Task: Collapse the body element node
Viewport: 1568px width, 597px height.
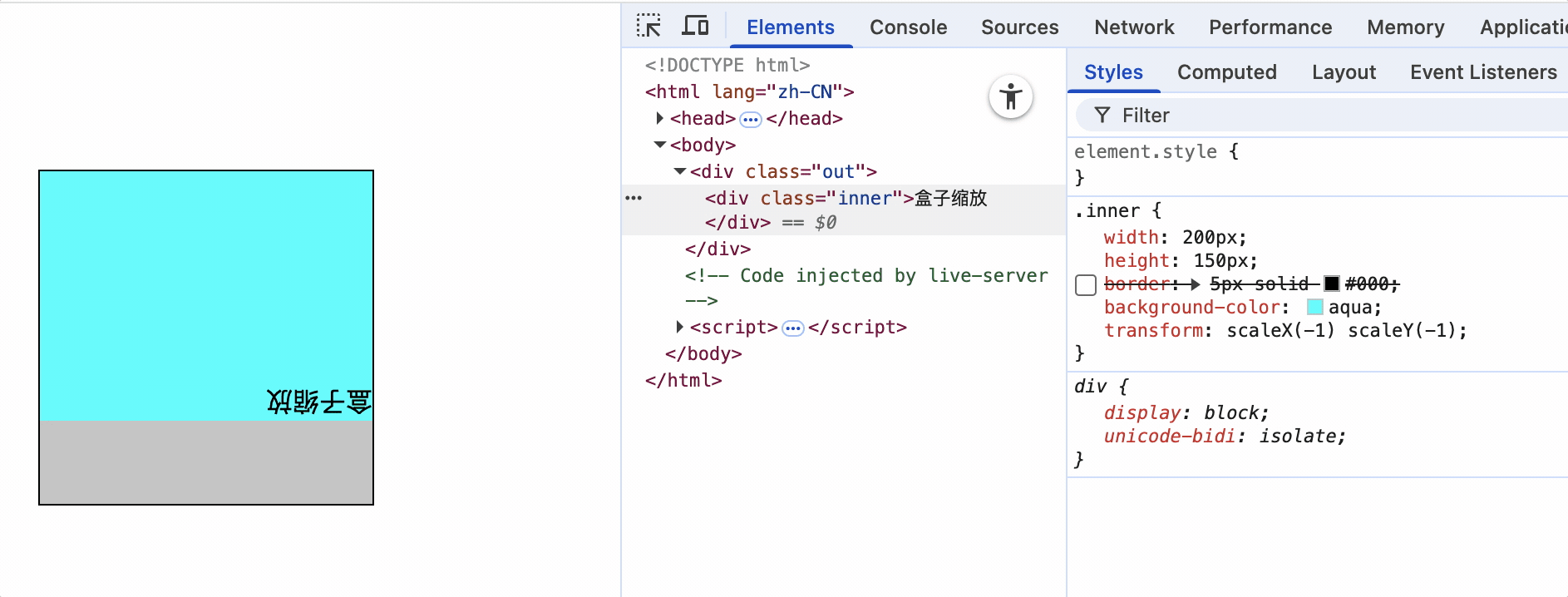Action: (660, 145)
